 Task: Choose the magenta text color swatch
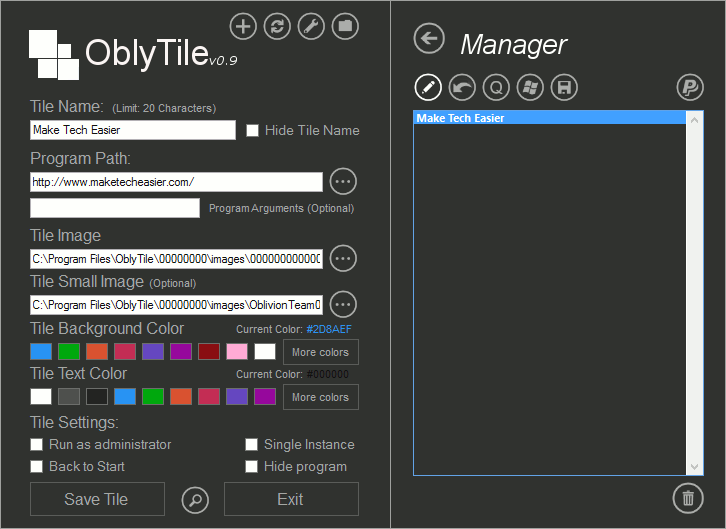click(265, 397)
